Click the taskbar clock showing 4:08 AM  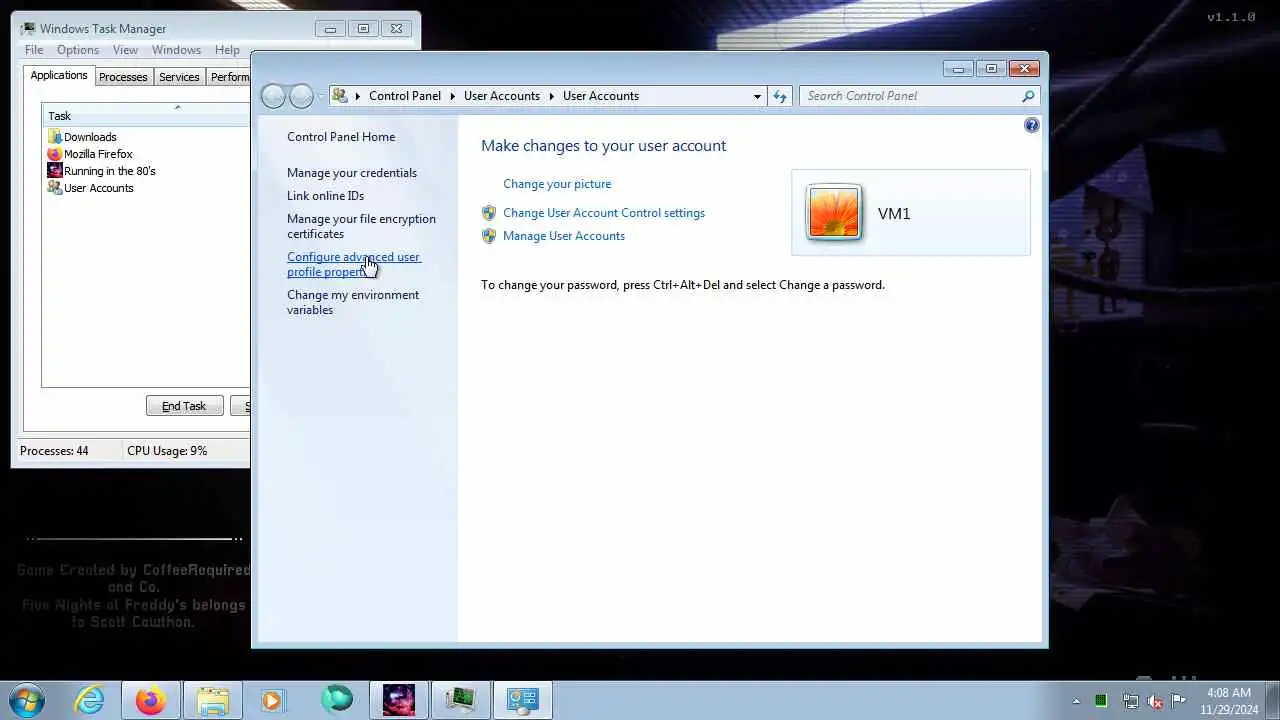point(1229,701)
